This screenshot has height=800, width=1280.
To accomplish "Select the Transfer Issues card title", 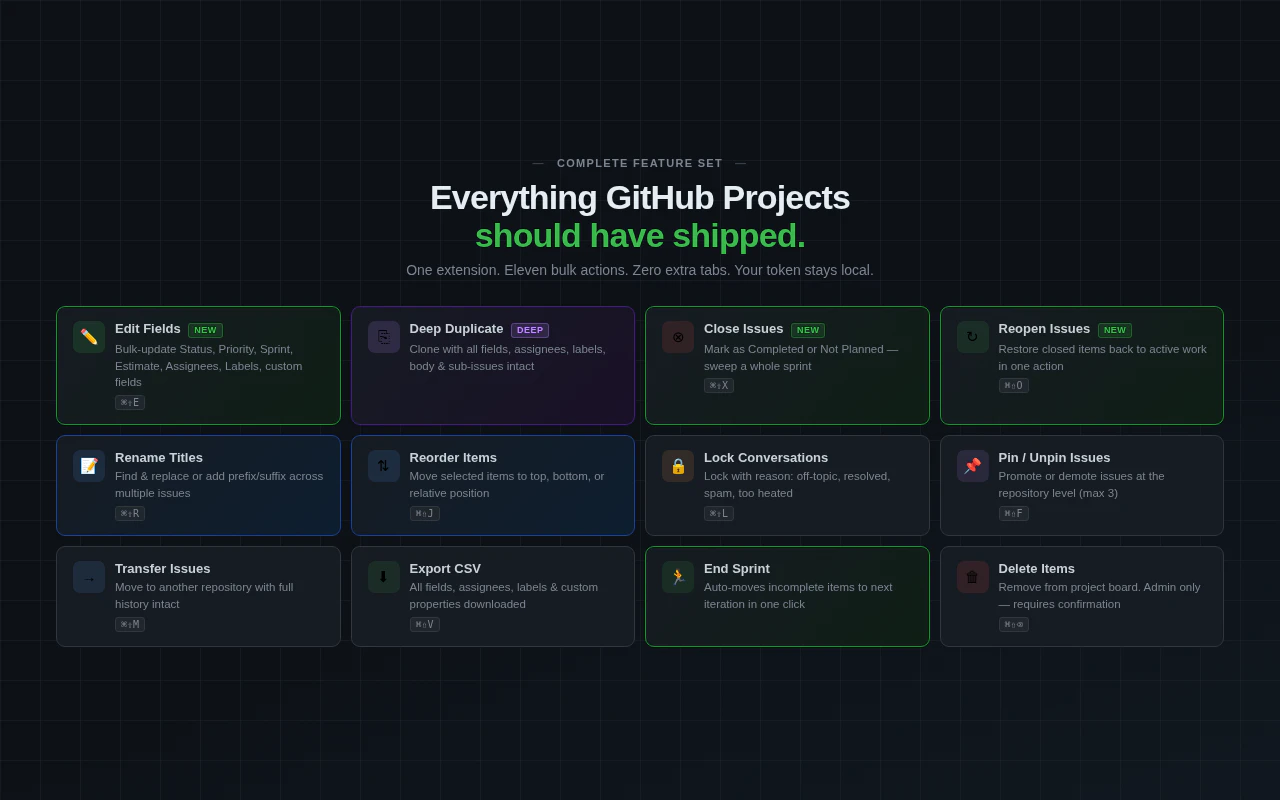I will 163,569.
